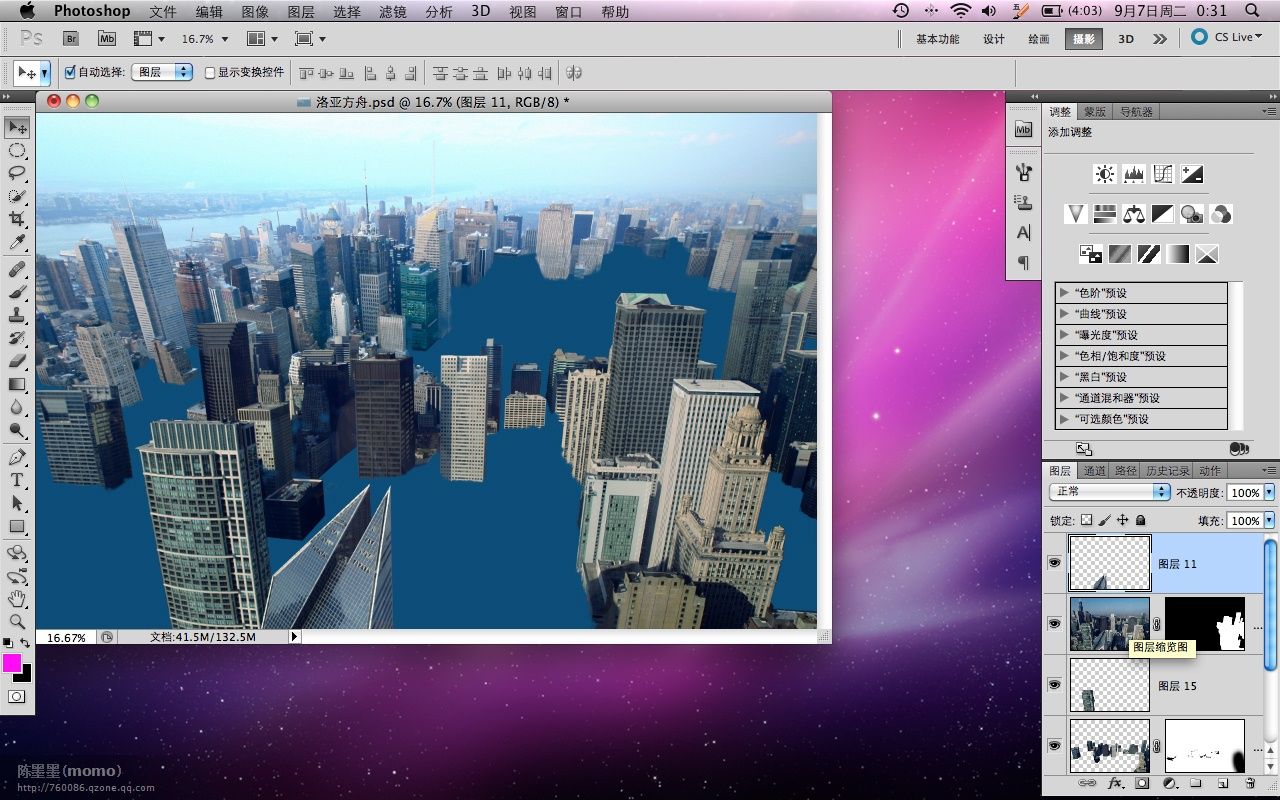Viewport: 1280px width, 800px height.
Task: Toggle the Auto-Select checkbox
Action: click(70, 72)
